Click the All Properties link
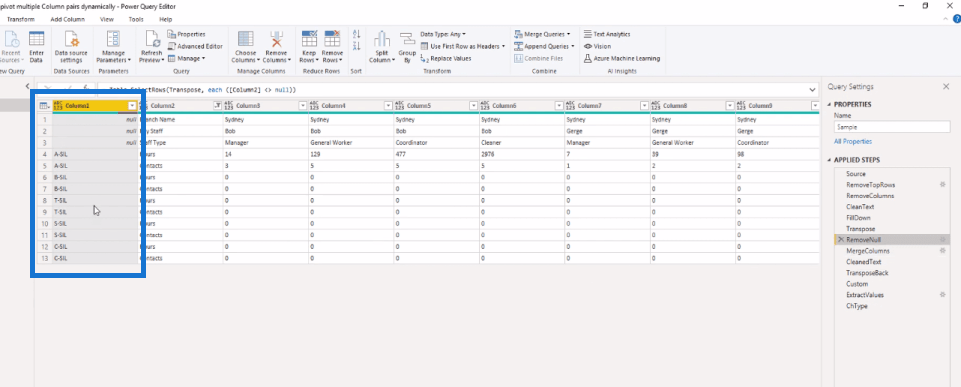Screen dimensions: 961x387 pyautogui.click(x=853, y=141)
